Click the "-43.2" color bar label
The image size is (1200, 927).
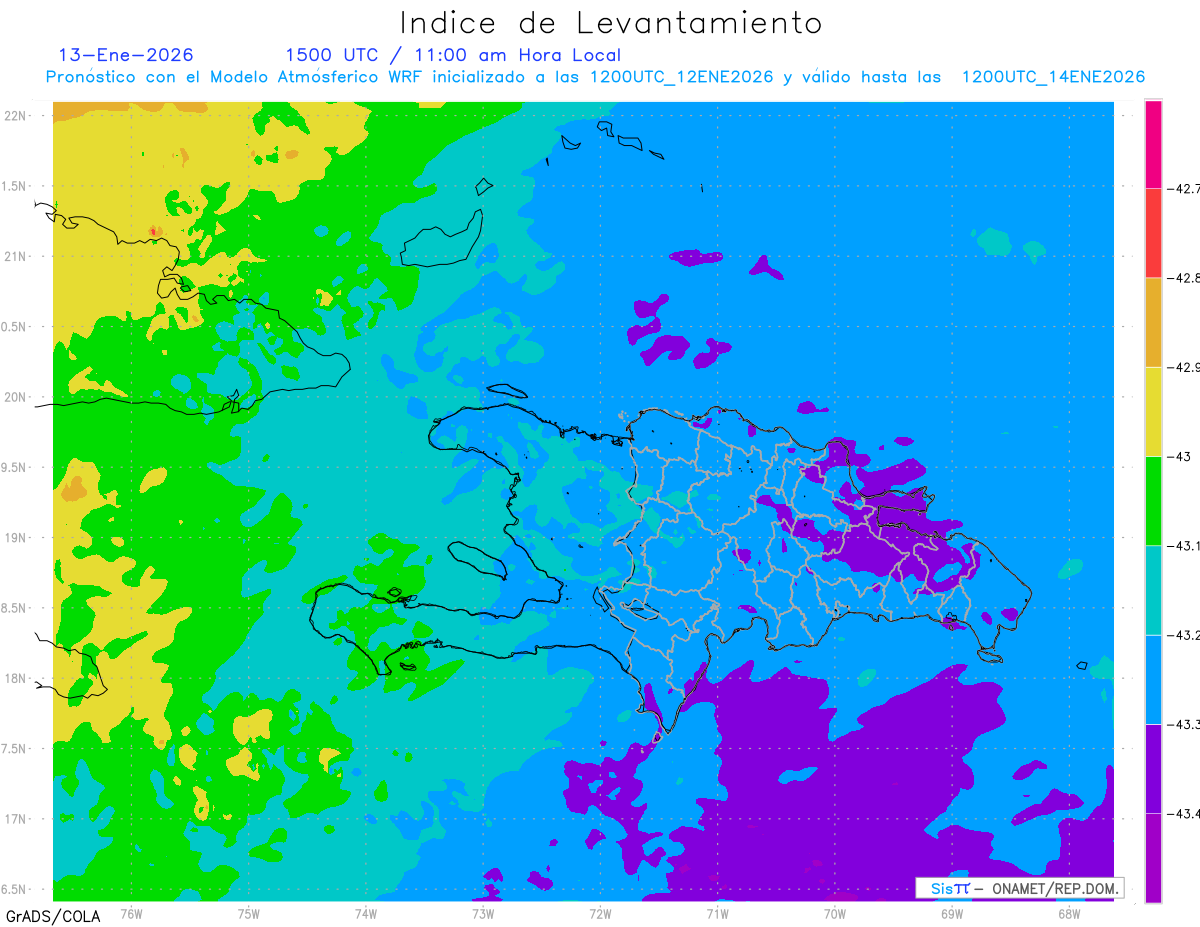1183,635
